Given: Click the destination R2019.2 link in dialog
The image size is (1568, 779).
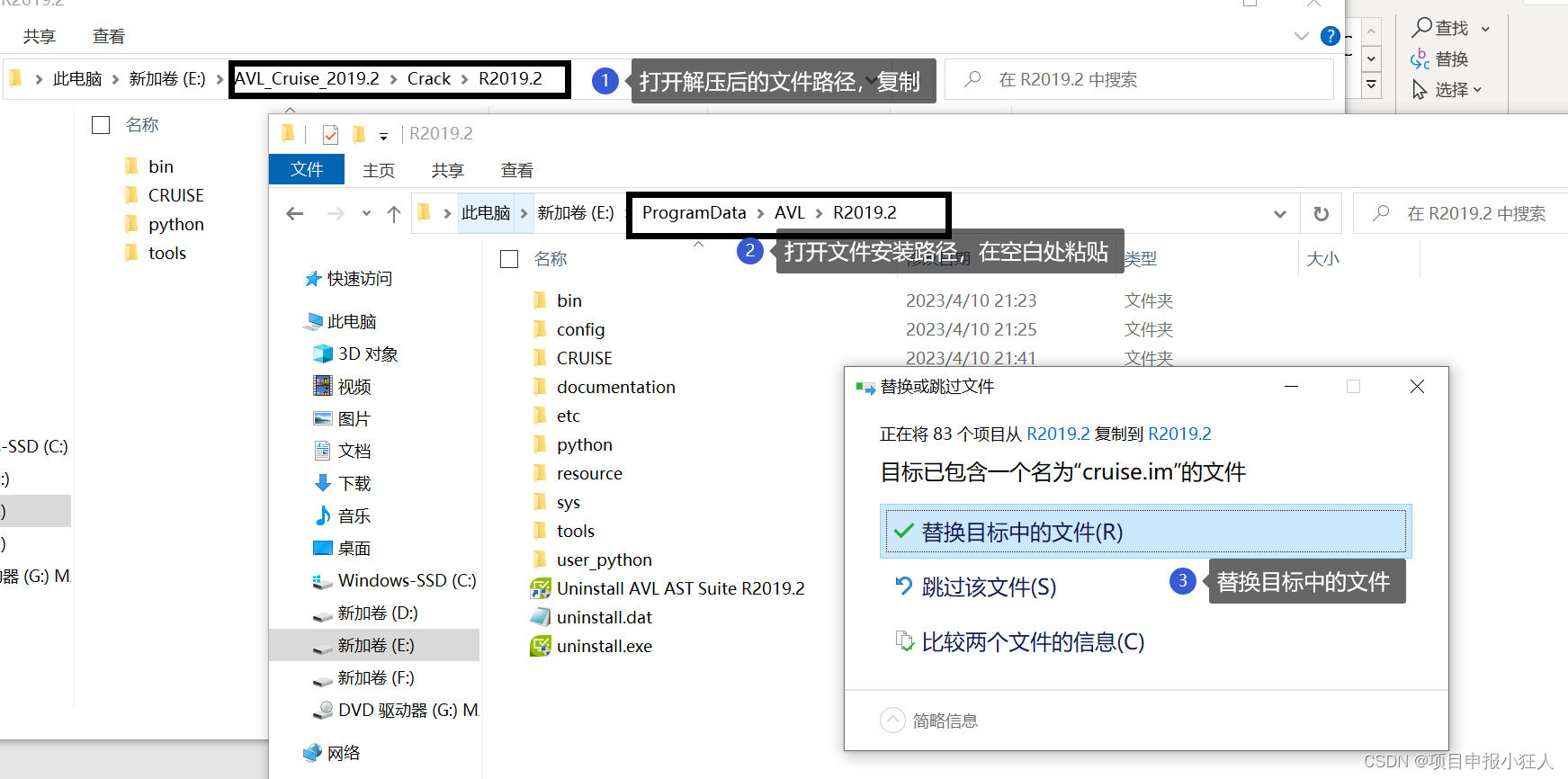Looking at the screenshot, I should coord(1179,434).
